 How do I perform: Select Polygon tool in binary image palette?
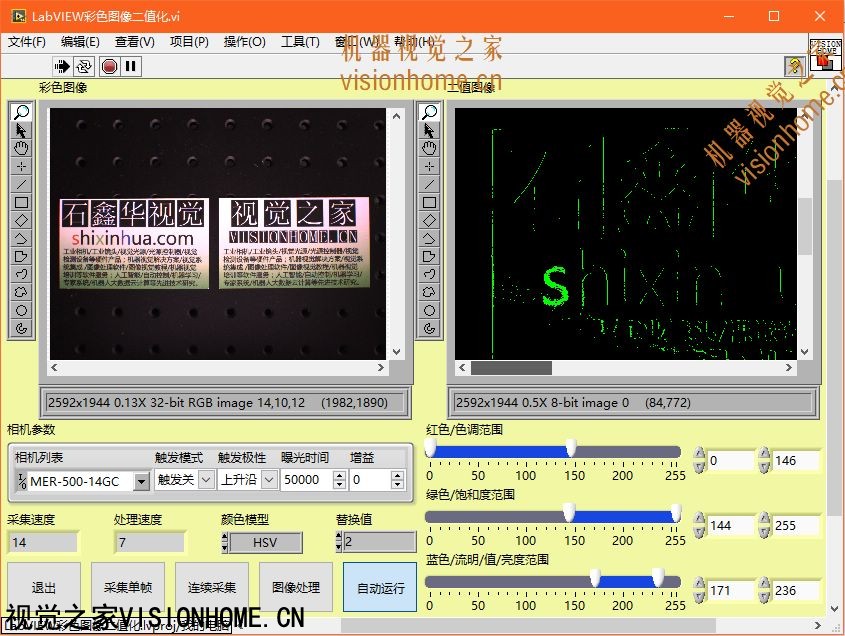[430, 256]
